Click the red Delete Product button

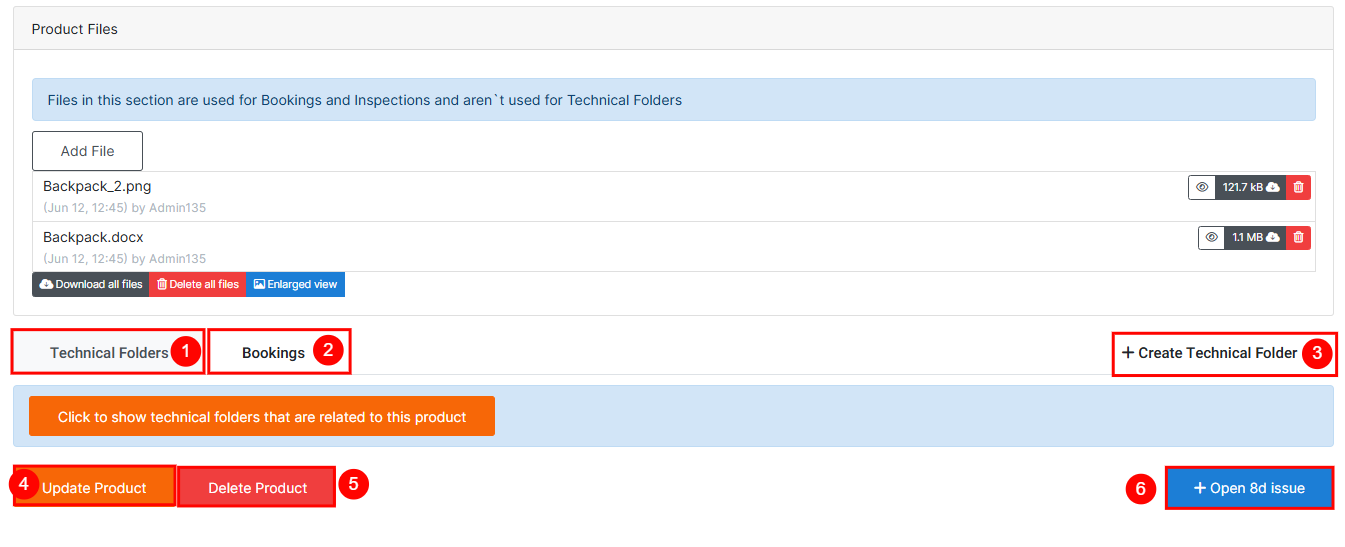(257, 488)
